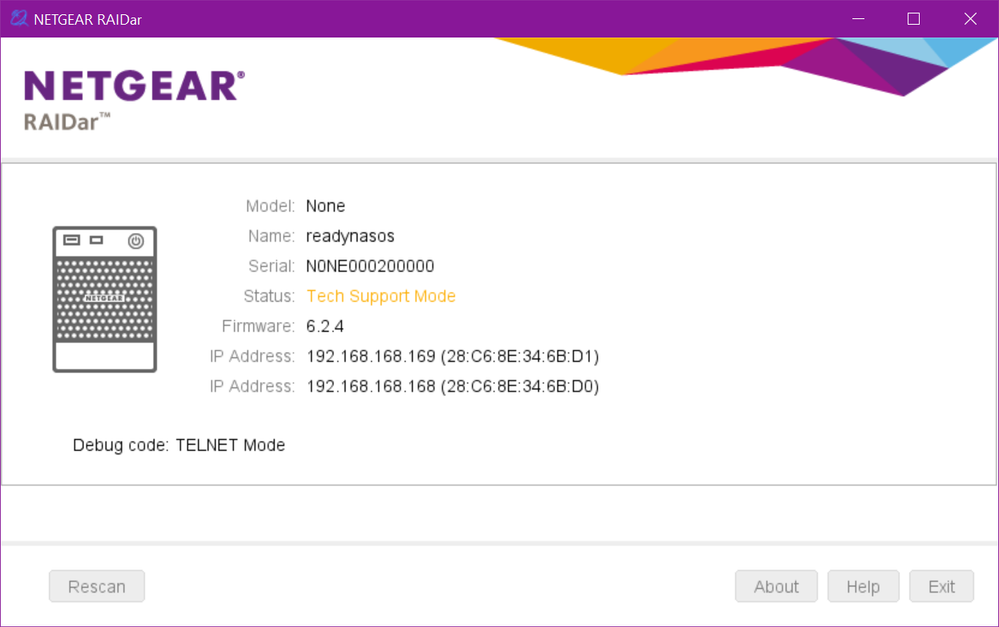Close the NETGEAR RAIDar window

pos(970,19)
